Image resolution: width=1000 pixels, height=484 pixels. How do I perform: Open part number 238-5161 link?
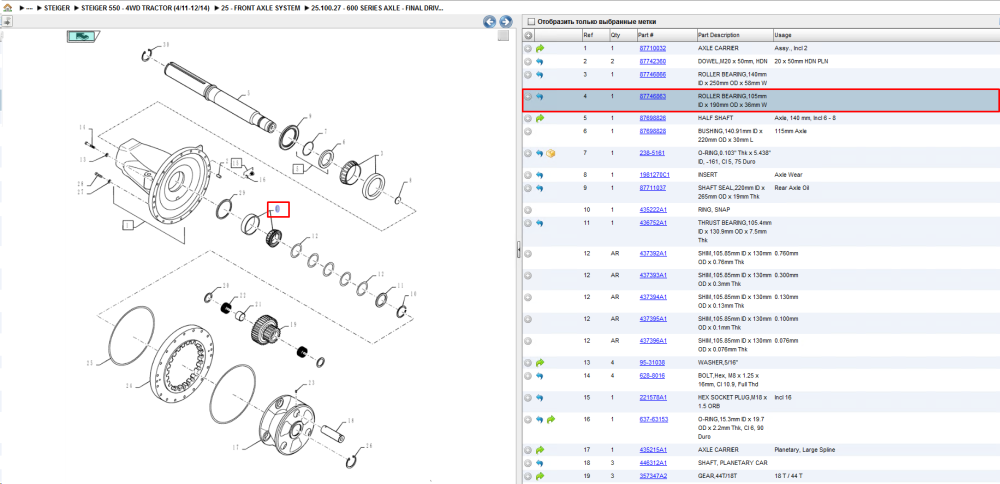click(651, 153)
